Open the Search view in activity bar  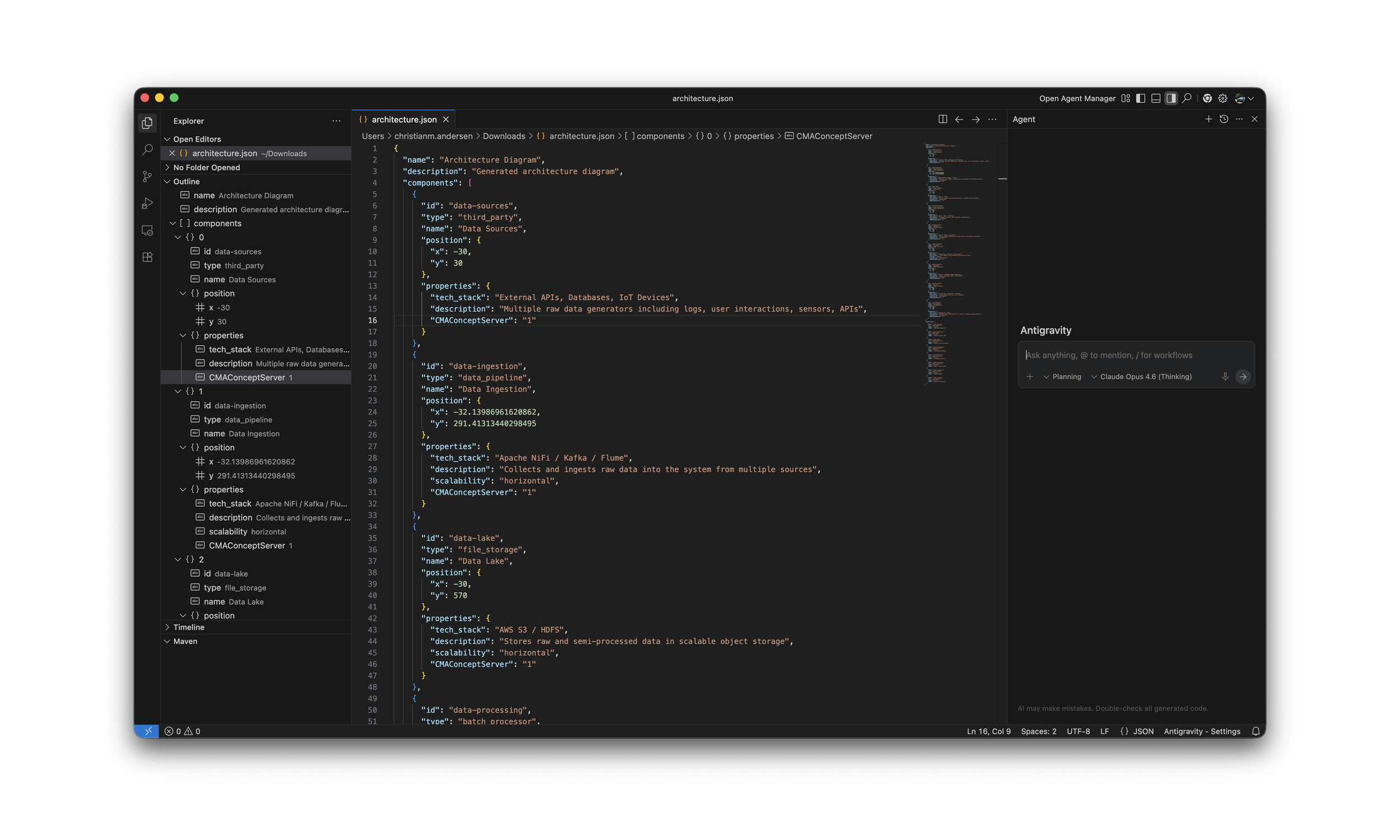[x=147, y=150]
